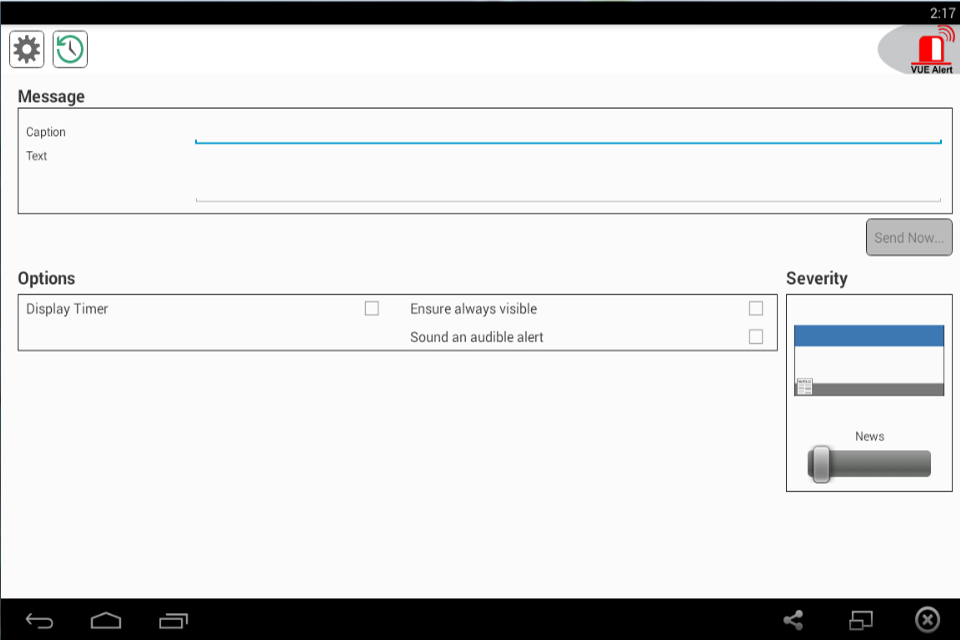Screen dimensions: 960x640
Task: Tap the share icon in bottom bar
Action: point(793,620)
